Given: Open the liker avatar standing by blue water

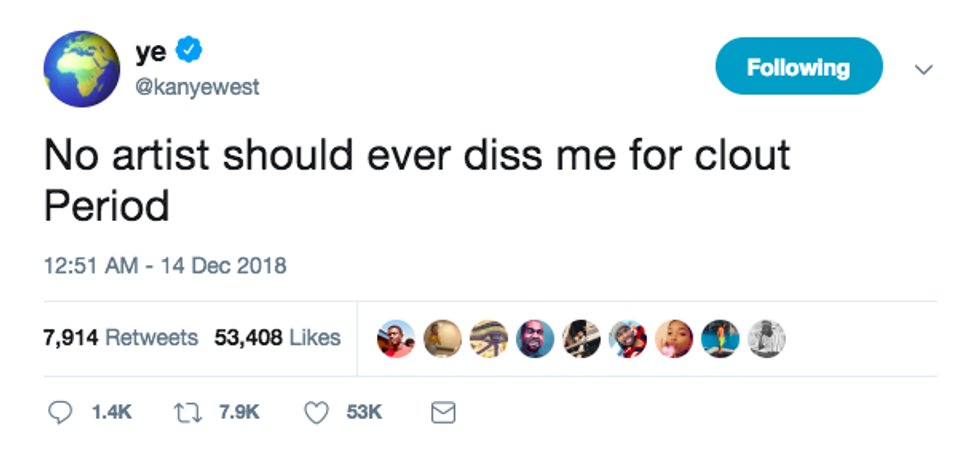Looking at the screenshot, I should pos(720,339).
